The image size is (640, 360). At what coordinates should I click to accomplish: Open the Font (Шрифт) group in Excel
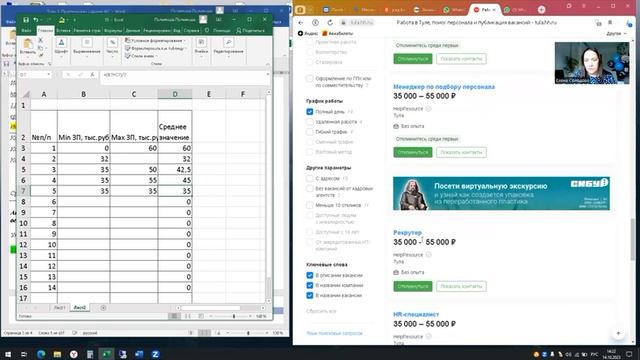click(x=61, y=46)
